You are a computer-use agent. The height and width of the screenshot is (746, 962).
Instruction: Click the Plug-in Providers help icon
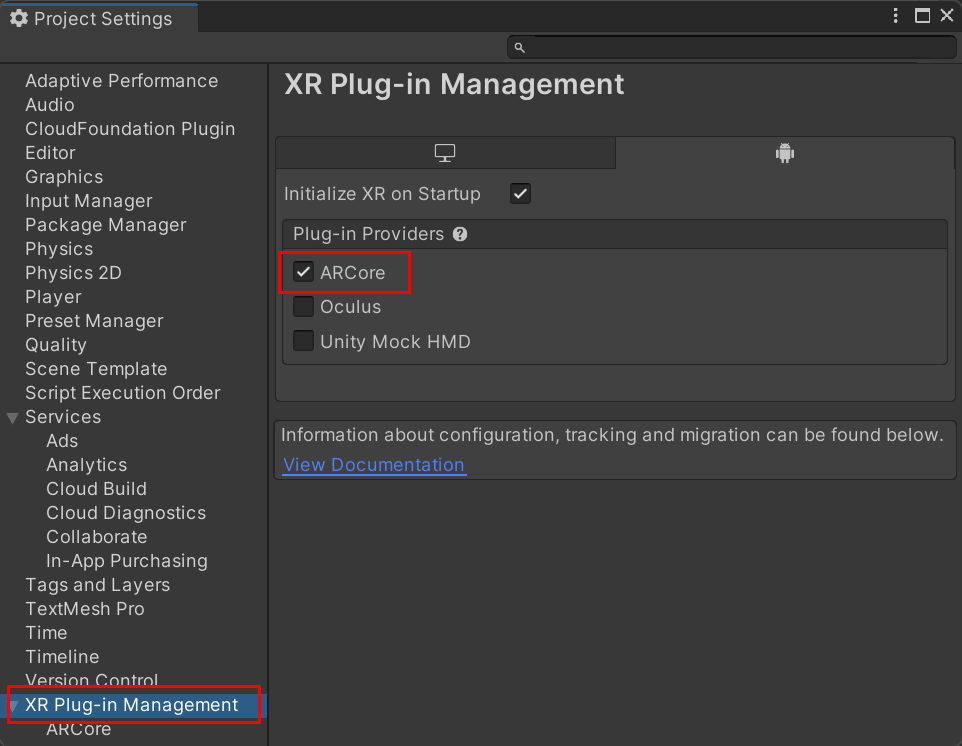(x=460, y=234)
